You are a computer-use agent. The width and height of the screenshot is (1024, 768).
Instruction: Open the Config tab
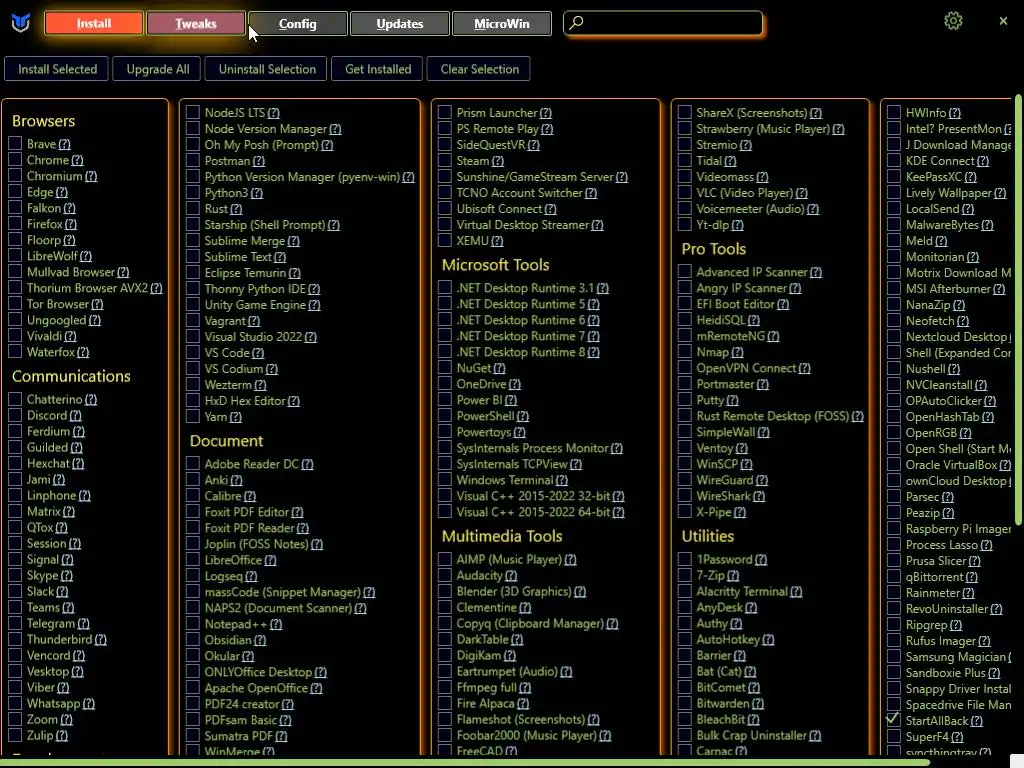(x=298, y=24)
